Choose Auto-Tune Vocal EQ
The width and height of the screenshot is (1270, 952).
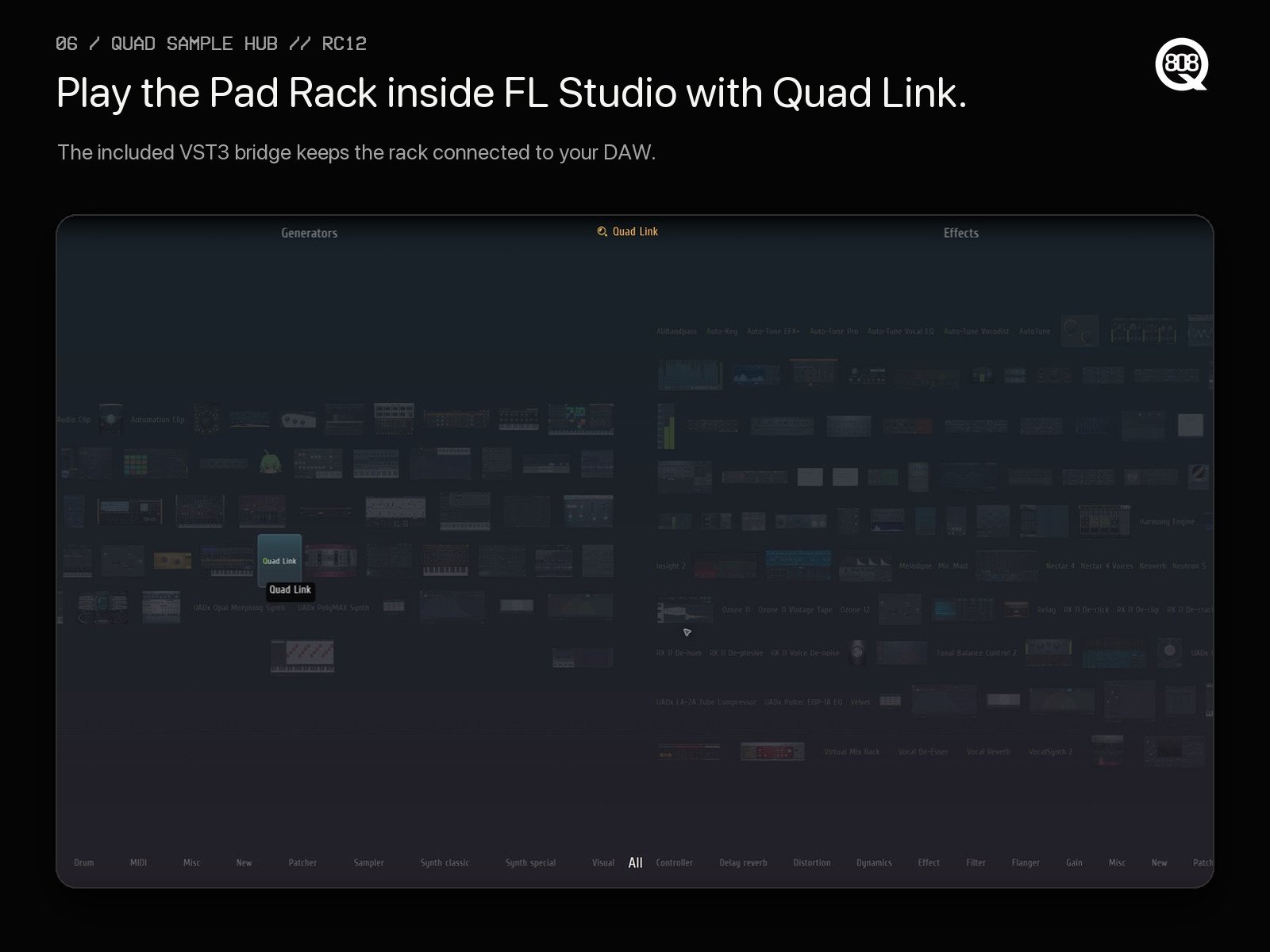tap(900, 332)
